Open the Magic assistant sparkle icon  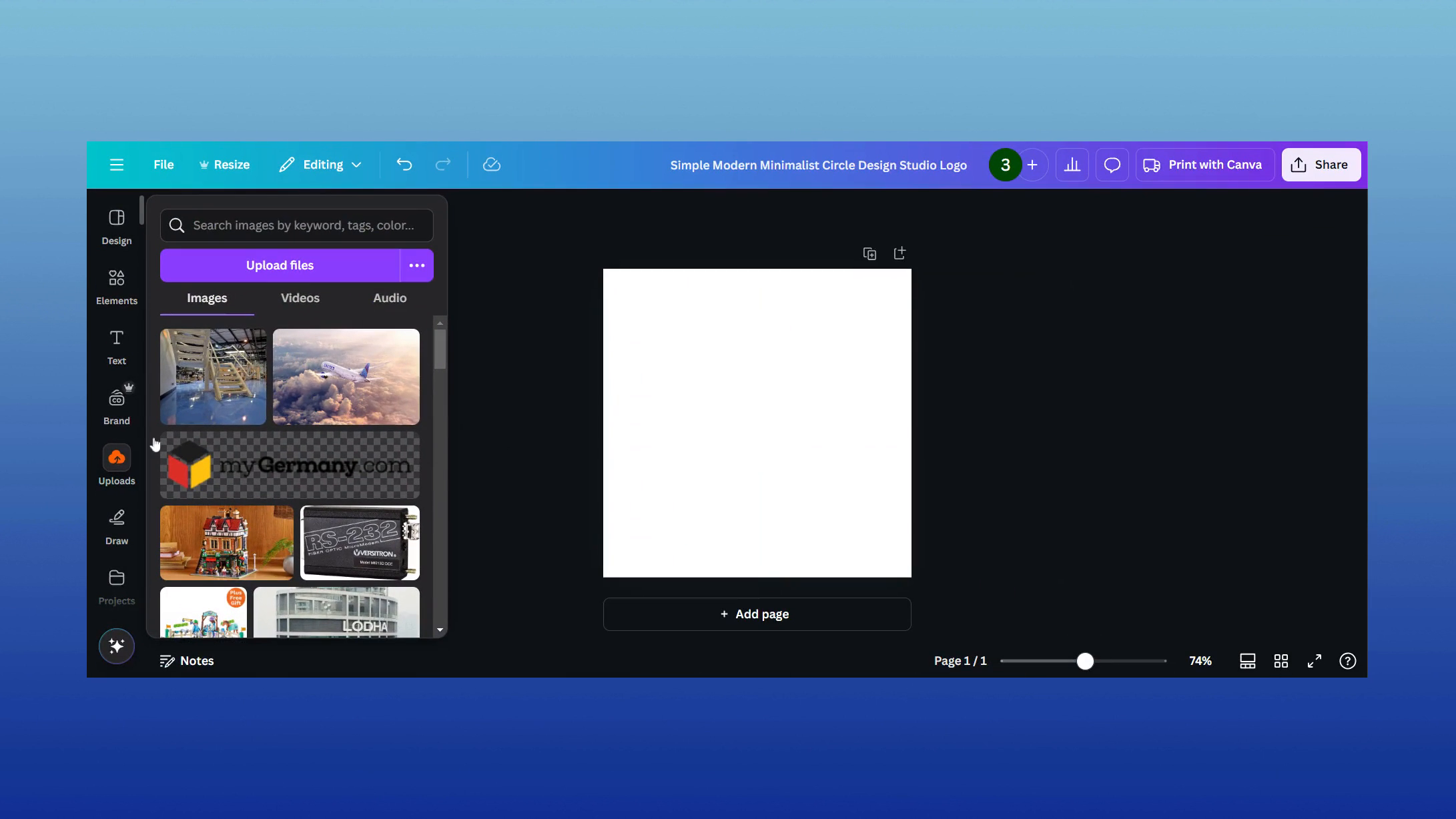pos(116,646)
